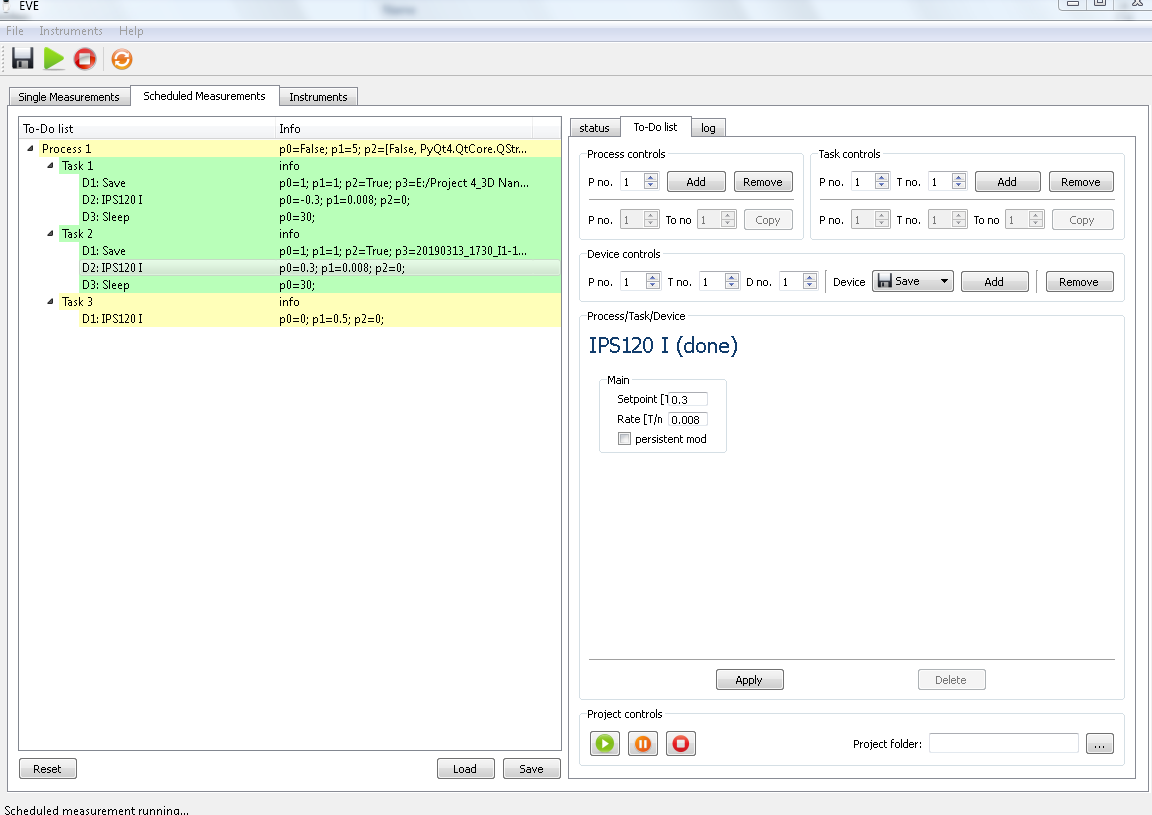Click into the Setpoint input field
Image resolution: width=1152 pixels, height=815 pixels.
687,400
